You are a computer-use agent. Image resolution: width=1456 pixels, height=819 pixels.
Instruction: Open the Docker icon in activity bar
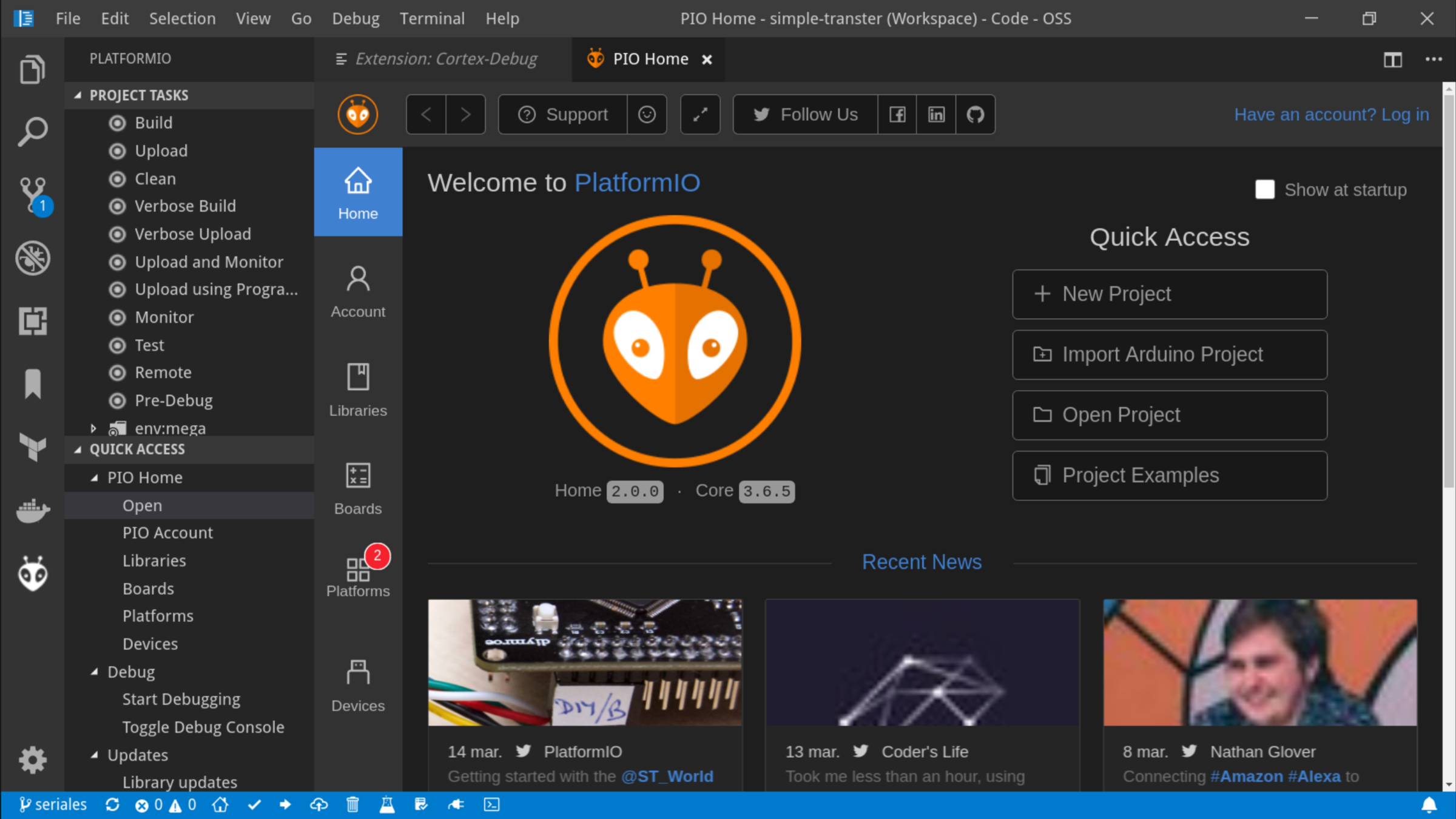tap(33, 510)
